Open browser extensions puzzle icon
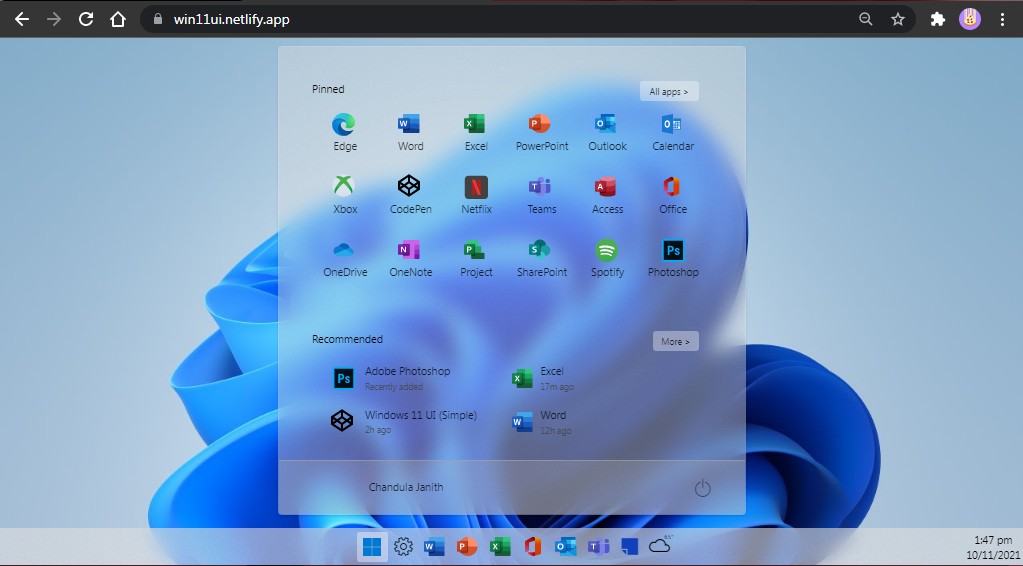 pyautogui.click(x=938, y=20)
